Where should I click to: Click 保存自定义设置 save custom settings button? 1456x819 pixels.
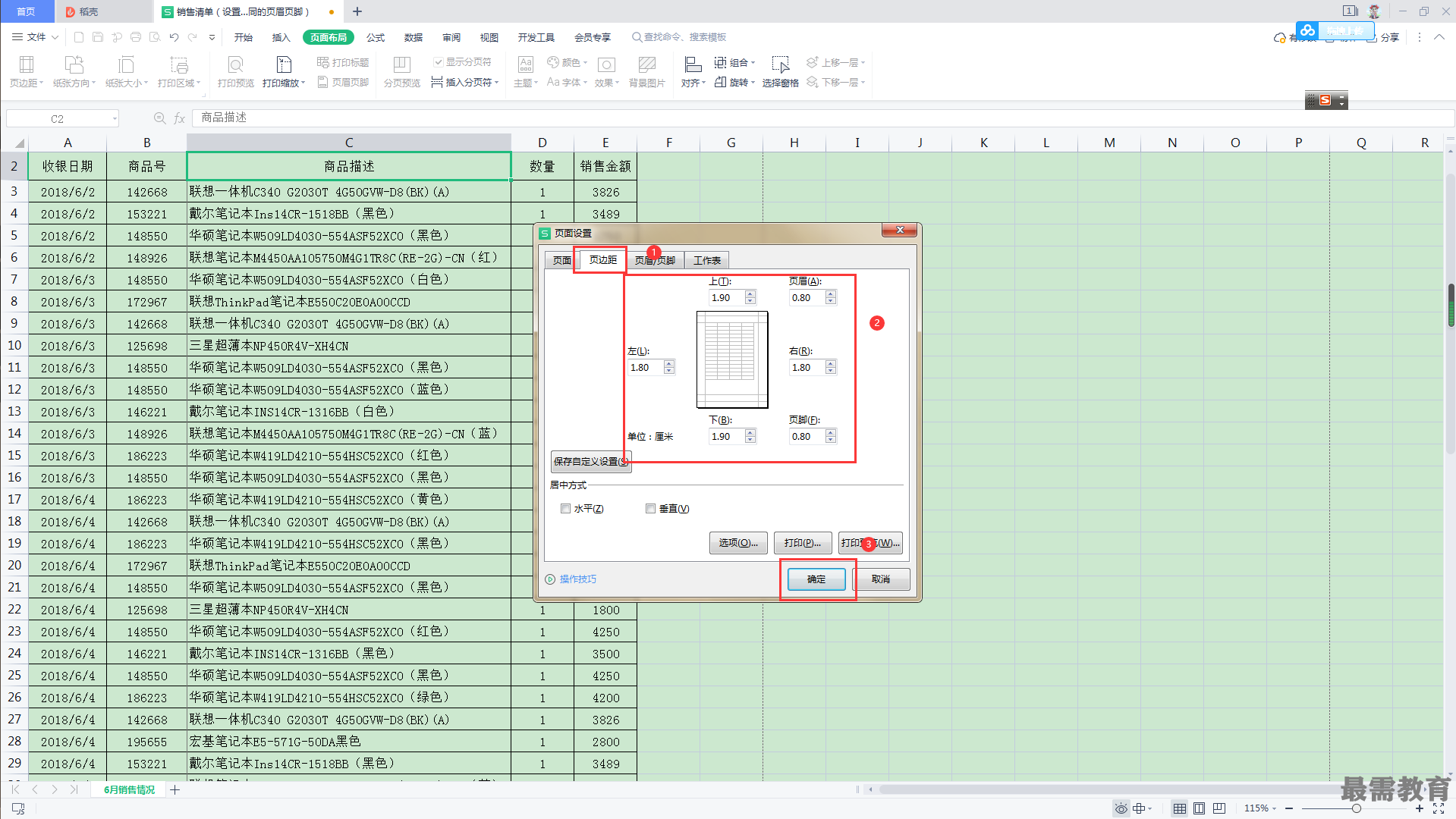click(591, 461)
